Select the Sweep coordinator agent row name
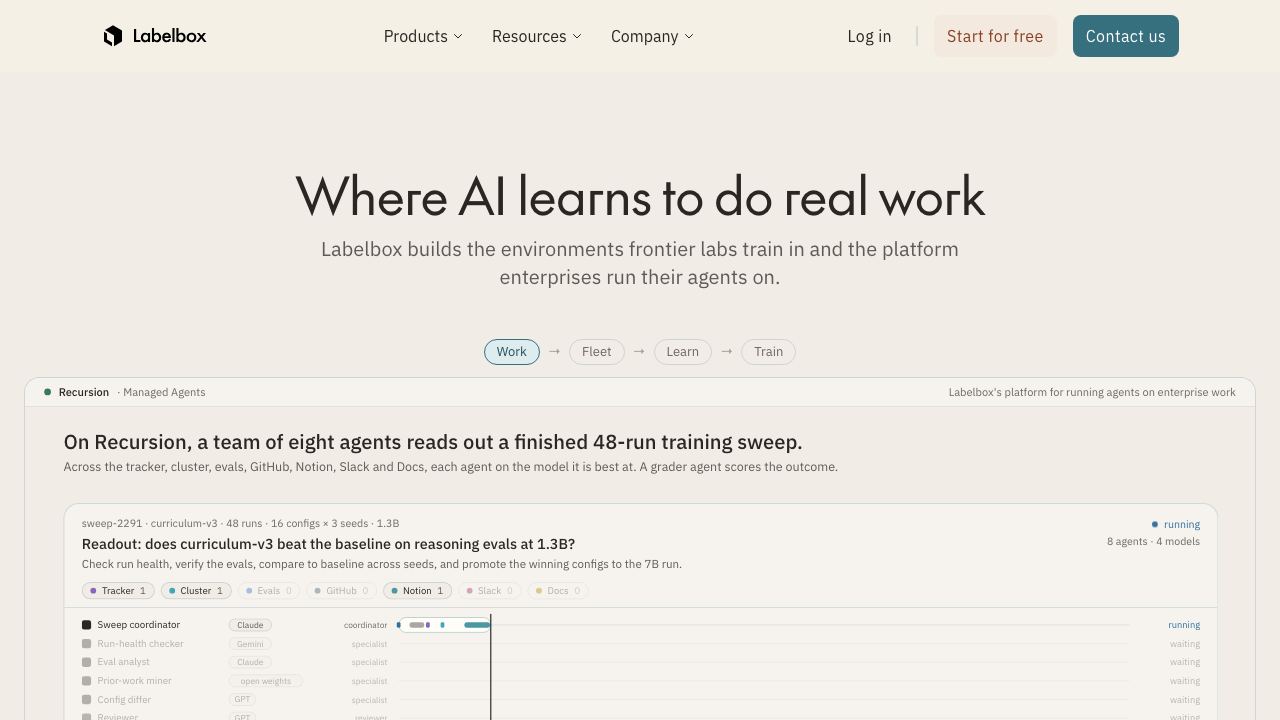The width and height of the screenshot is (1280, 720). click(x=139, y=625)
